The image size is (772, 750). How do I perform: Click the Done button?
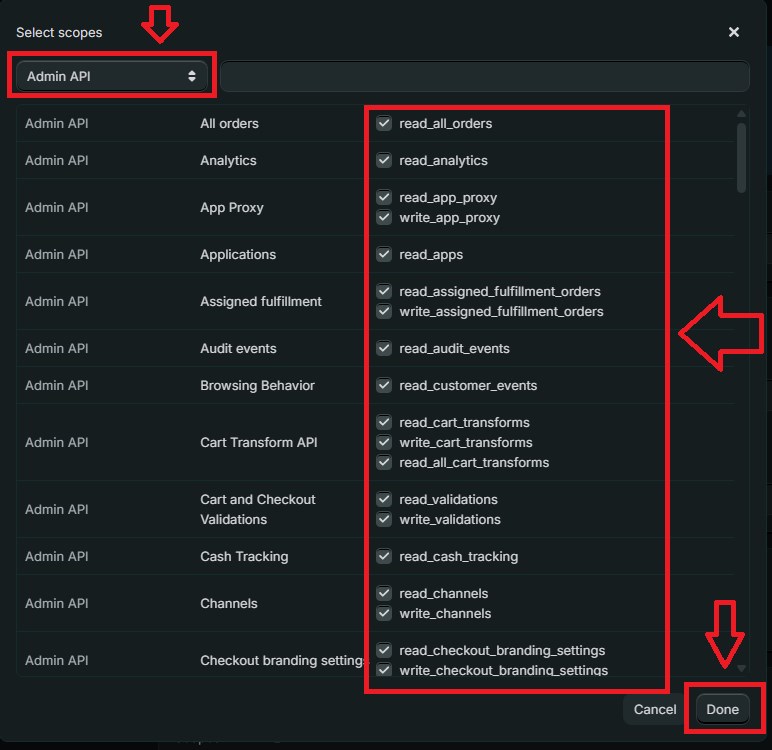(x=722, y=710)
